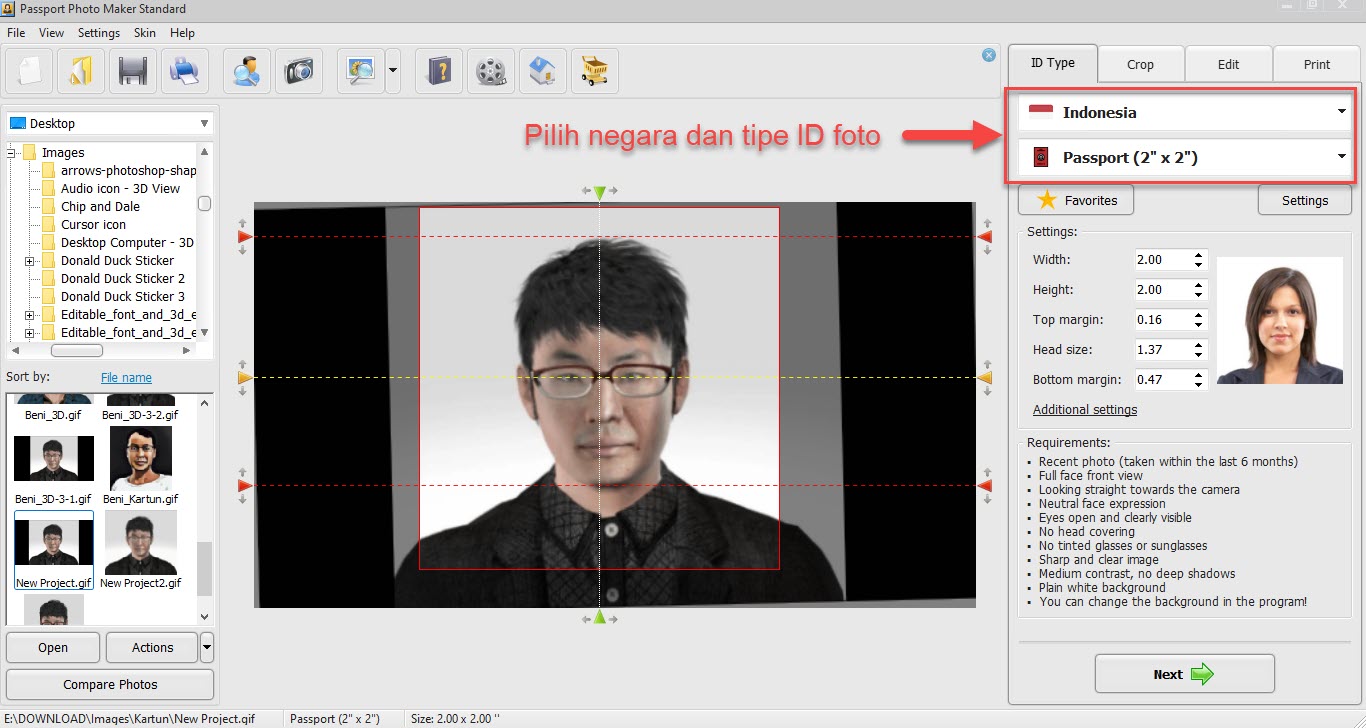Click the green center-line marker below the photo
Viewport: 1366px width, 728px height.
click(599, 618)
